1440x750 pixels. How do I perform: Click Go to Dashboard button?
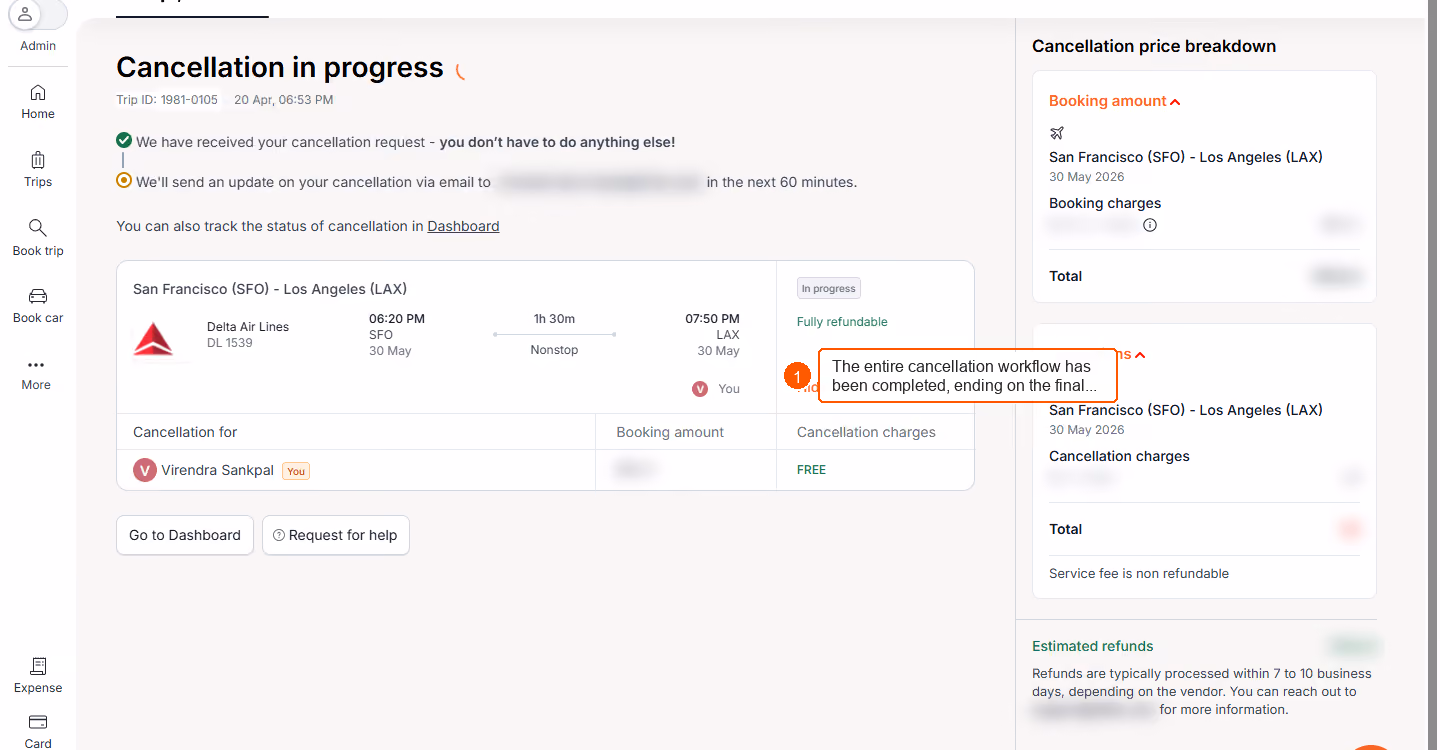185,535
